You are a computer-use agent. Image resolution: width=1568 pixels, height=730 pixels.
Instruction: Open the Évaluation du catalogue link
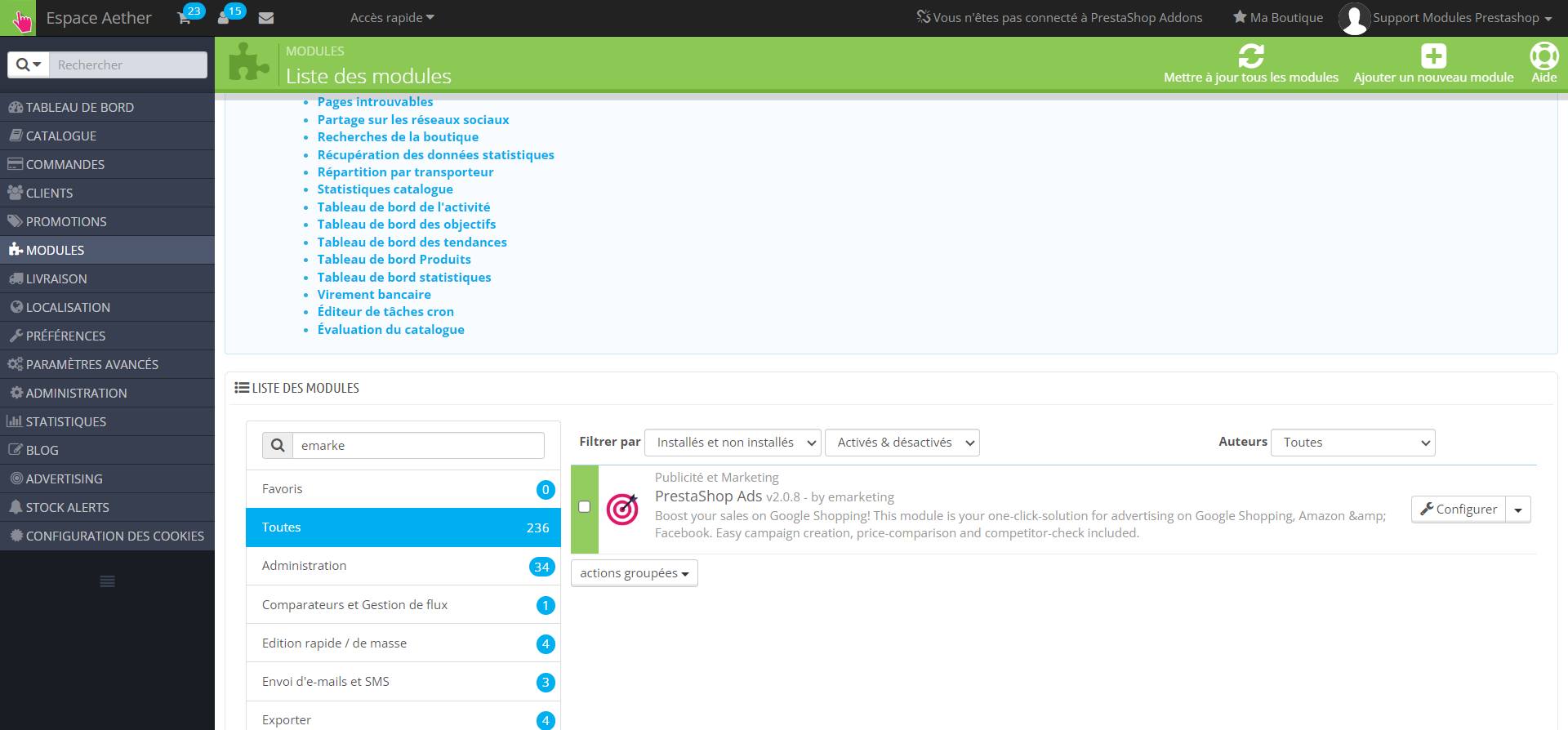pos(391,330)
